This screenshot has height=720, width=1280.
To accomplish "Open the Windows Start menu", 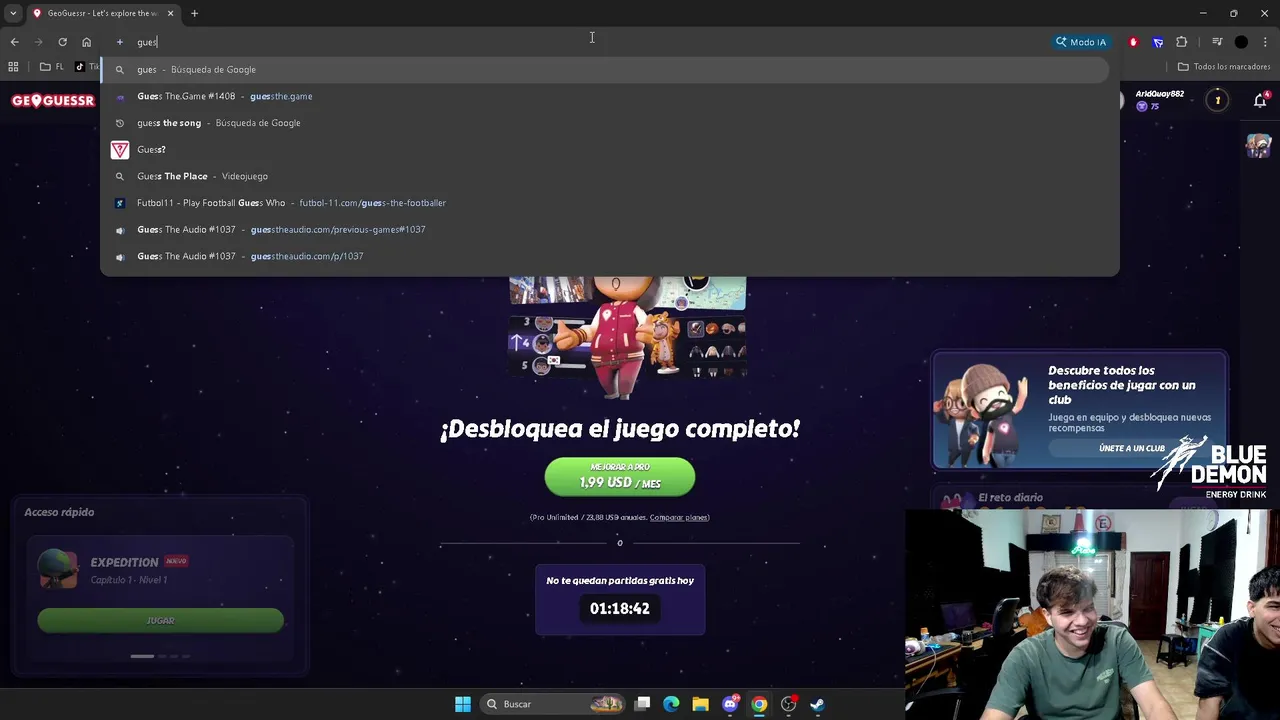I will pos(463,704).
